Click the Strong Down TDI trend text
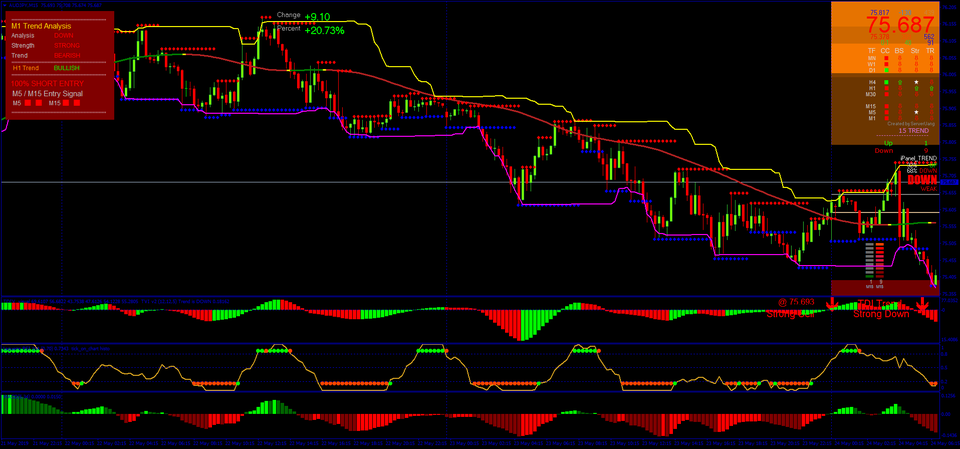Image resolution: width=960 pixels, height=449 pixels. click(x=881, y=314)
